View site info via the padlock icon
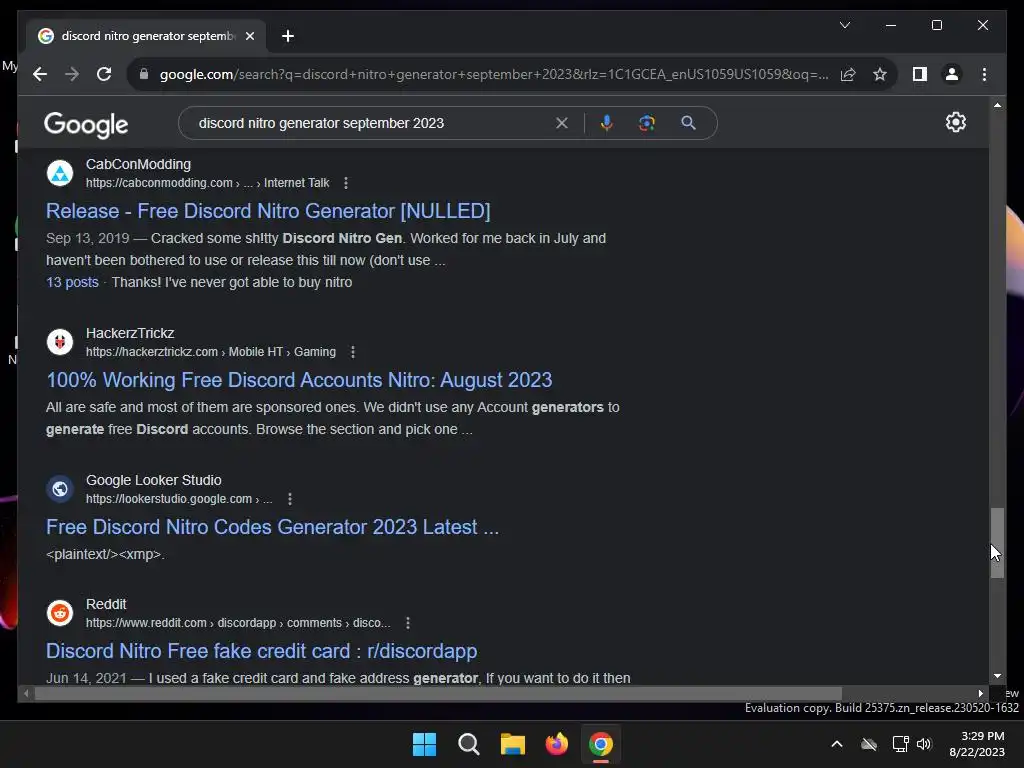 144,74
